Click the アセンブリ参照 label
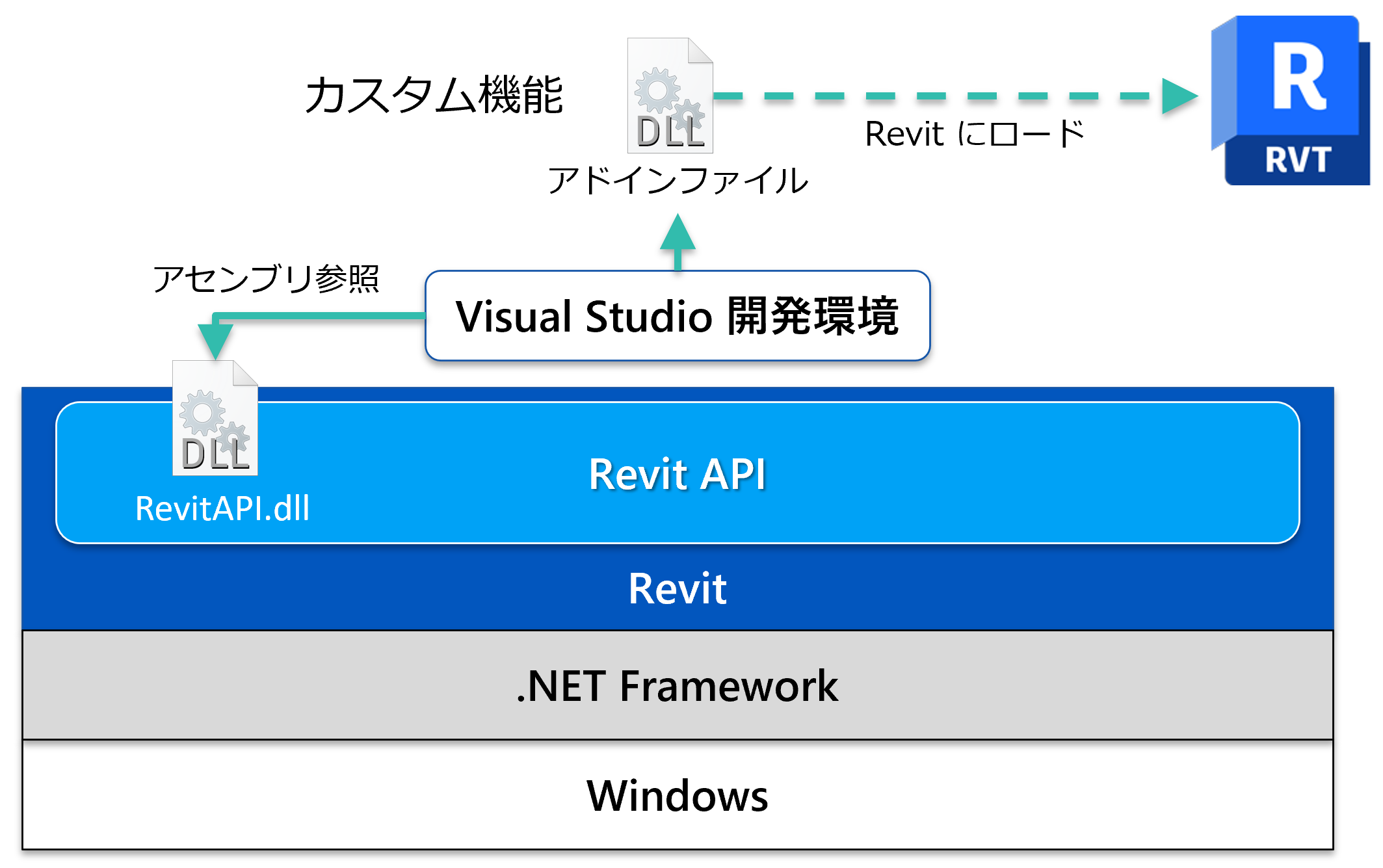1383x868 pixels. [265, 279]
